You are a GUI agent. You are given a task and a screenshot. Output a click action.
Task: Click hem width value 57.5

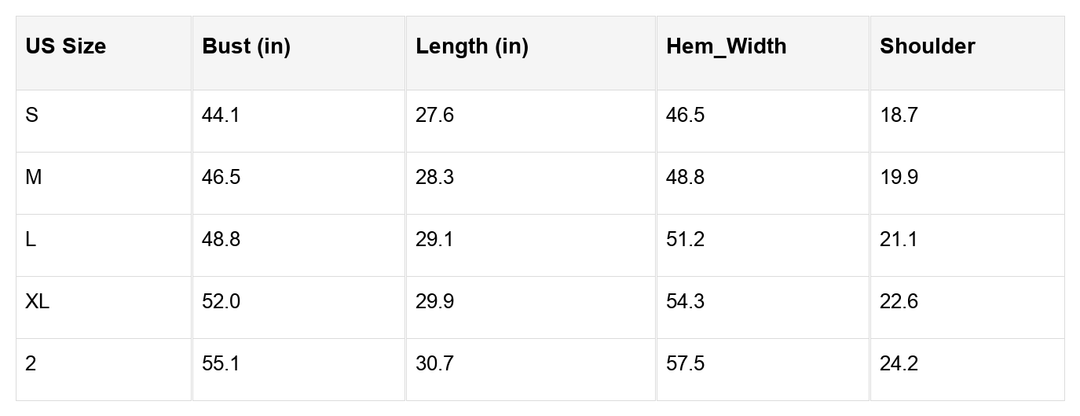(x=686, y=363)
